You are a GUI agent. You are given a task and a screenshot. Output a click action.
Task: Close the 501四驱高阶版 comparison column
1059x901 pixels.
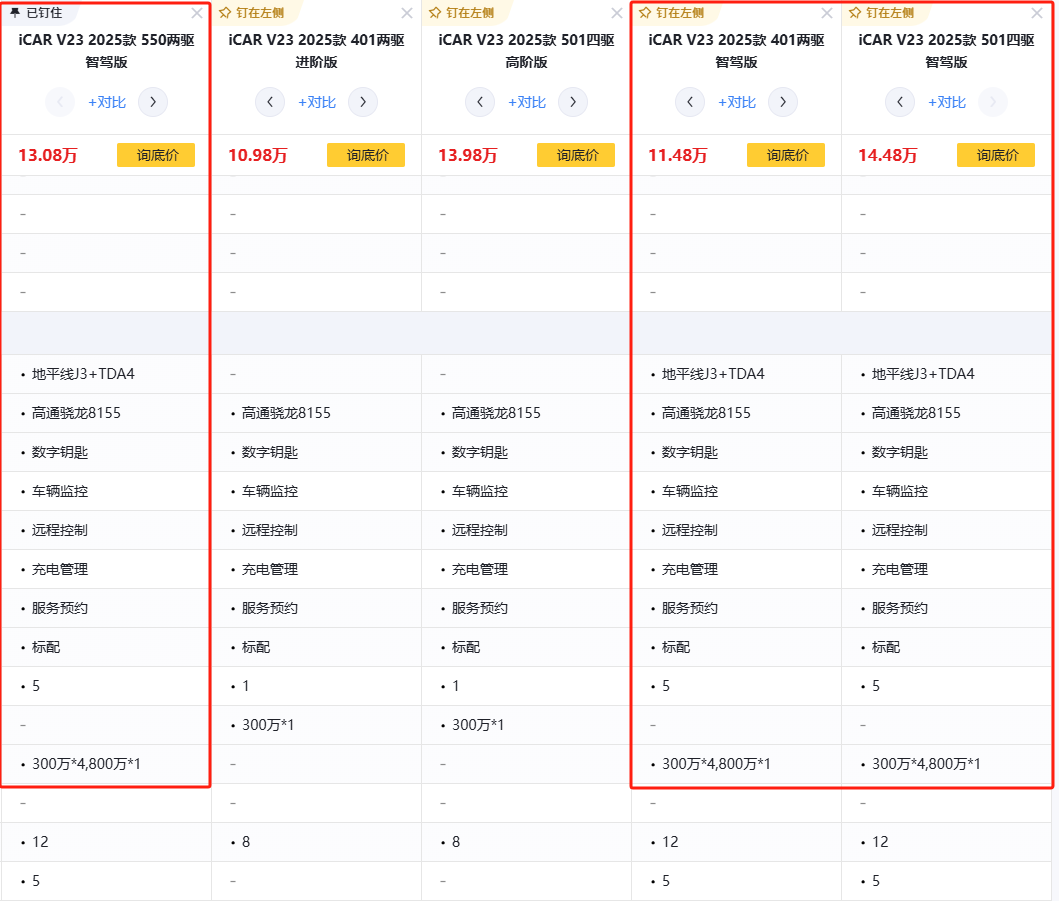tap(617, 13)
